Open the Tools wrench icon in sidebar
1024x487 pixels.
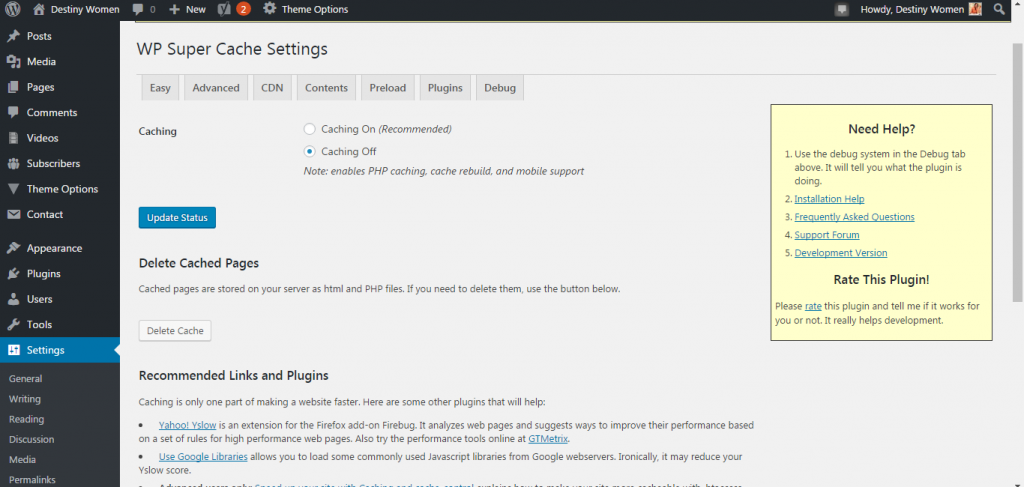coord(13,325)
